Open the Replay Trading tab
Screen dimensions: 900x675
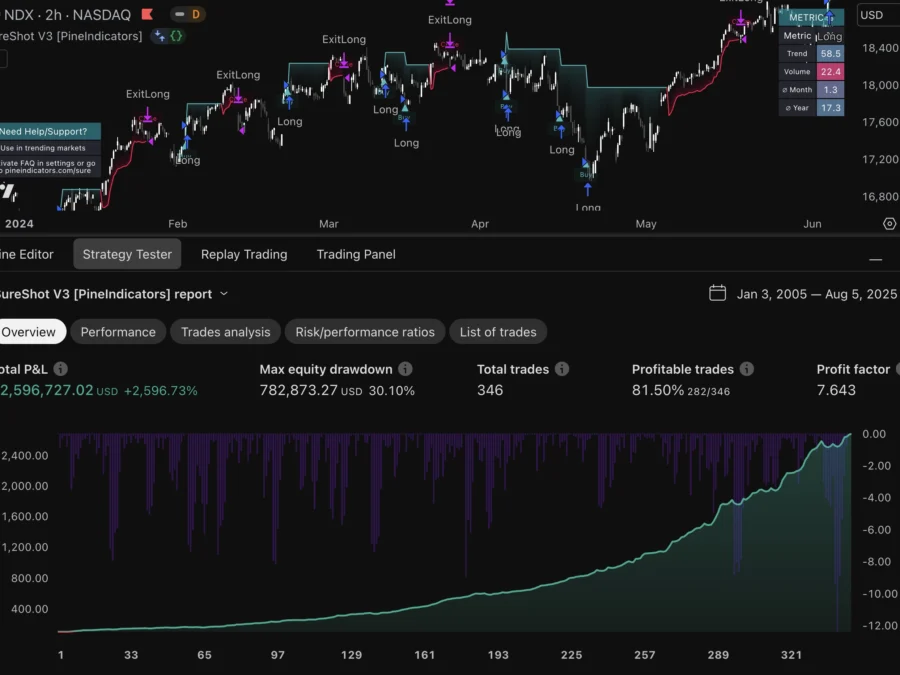[244, 254]
